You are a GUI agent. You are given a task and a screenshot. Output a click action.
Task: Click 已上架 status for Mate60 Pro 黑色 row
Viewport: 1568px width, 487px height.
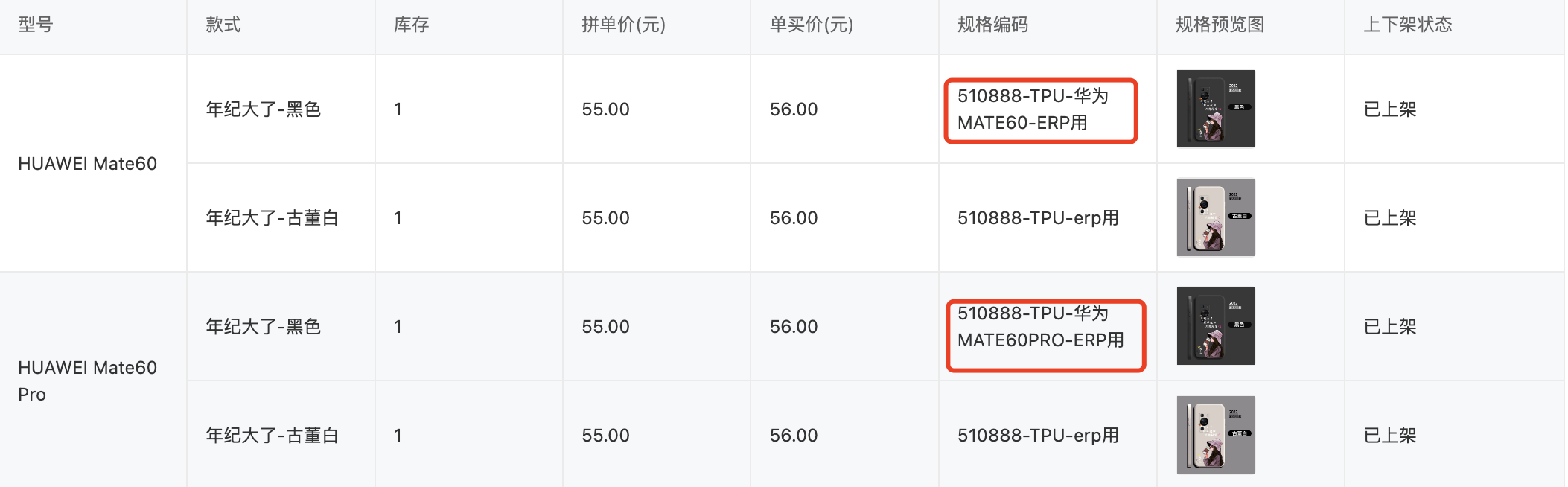click(1389, 327)
